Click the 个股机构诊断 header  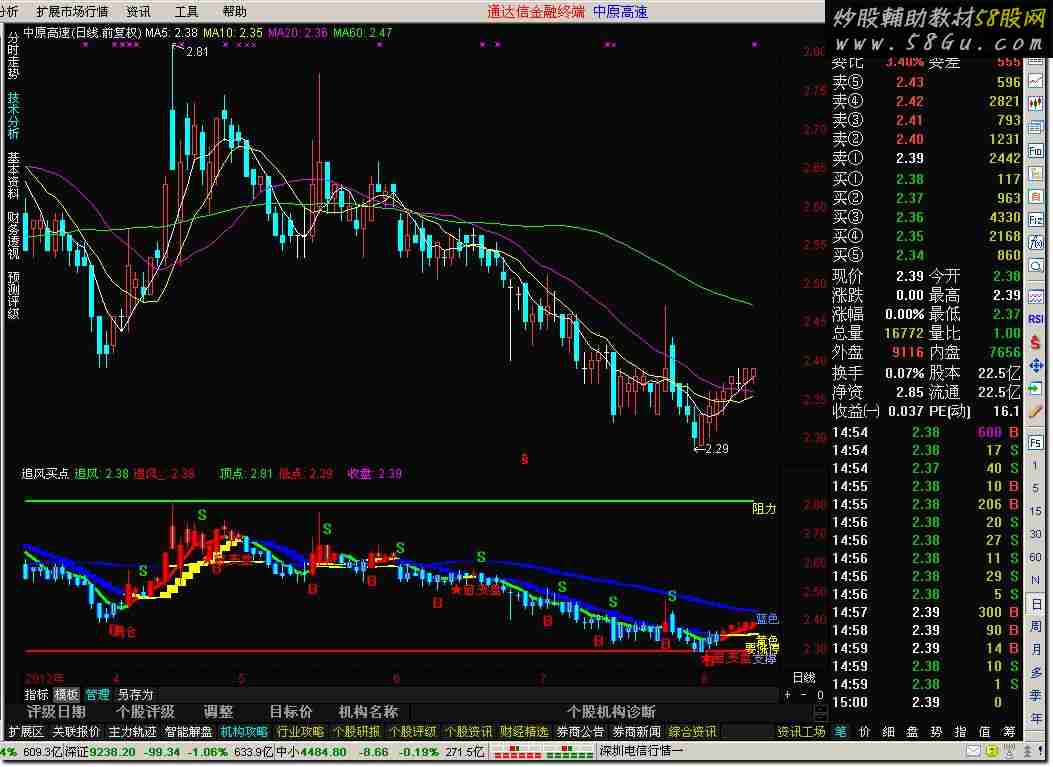610,712
